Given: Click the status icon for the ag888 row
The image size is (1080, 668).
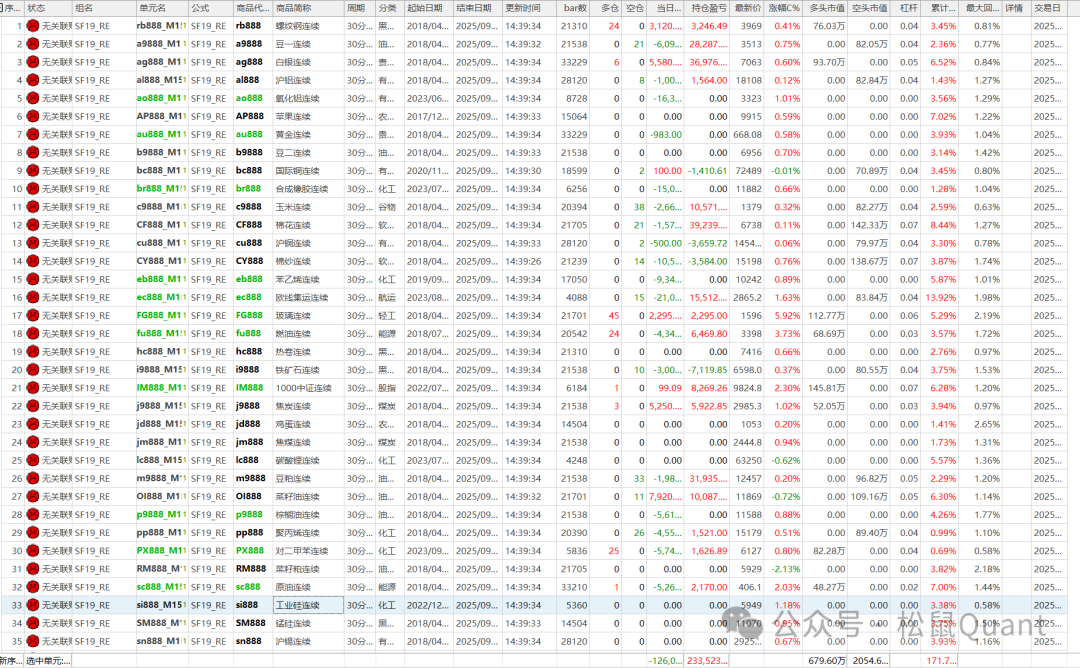Looking at the screenshot, I should (x=32, y=62).
